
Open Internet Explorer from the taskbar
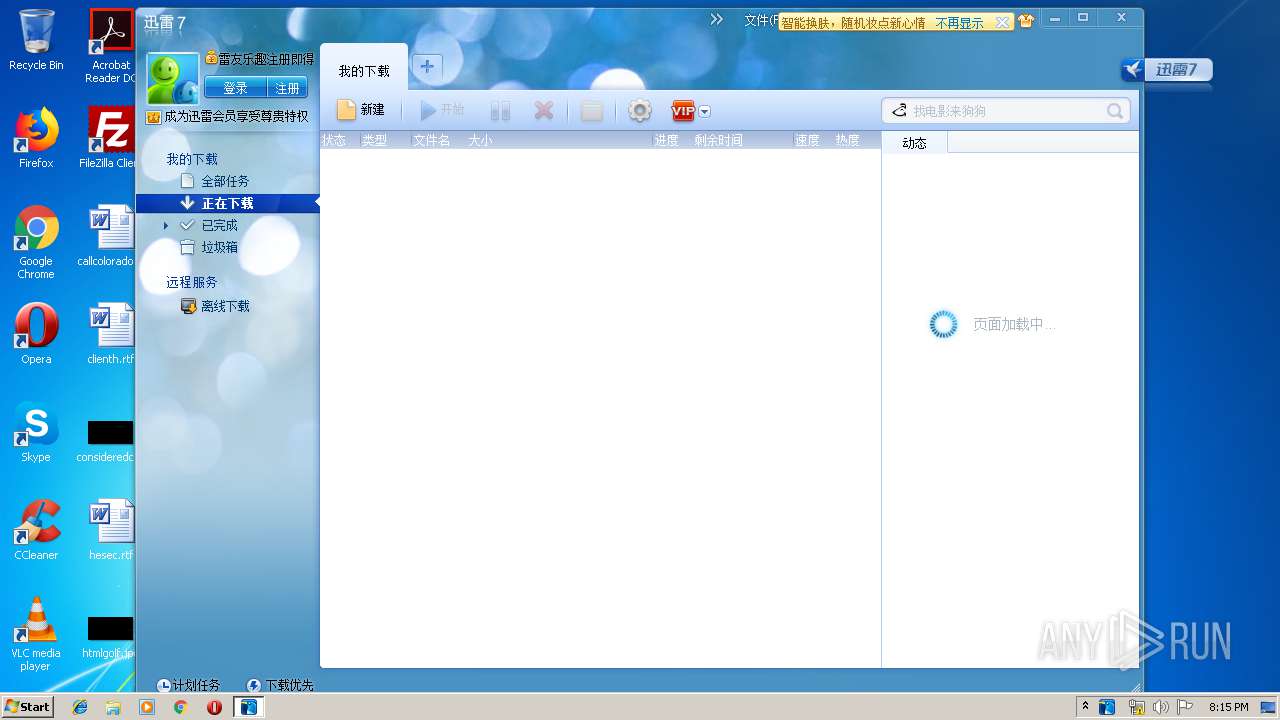point(80,707)
